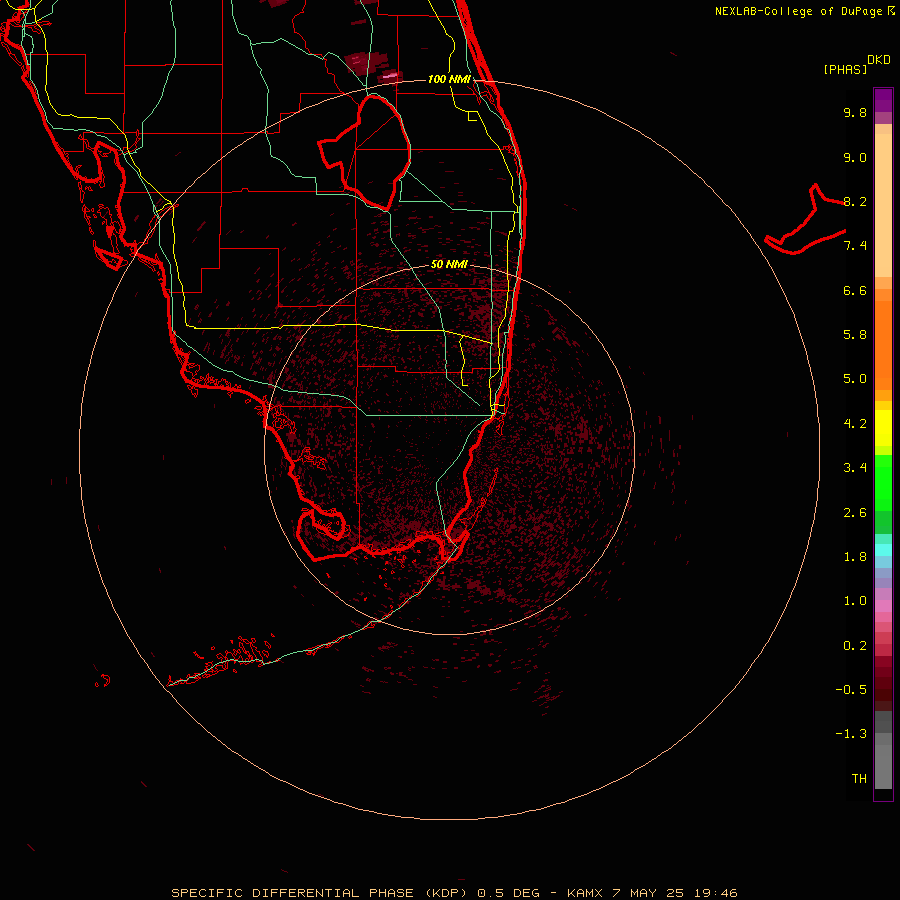Click the 5.0 colorbar scale value
900x900 pixels.
coord(855,379)
